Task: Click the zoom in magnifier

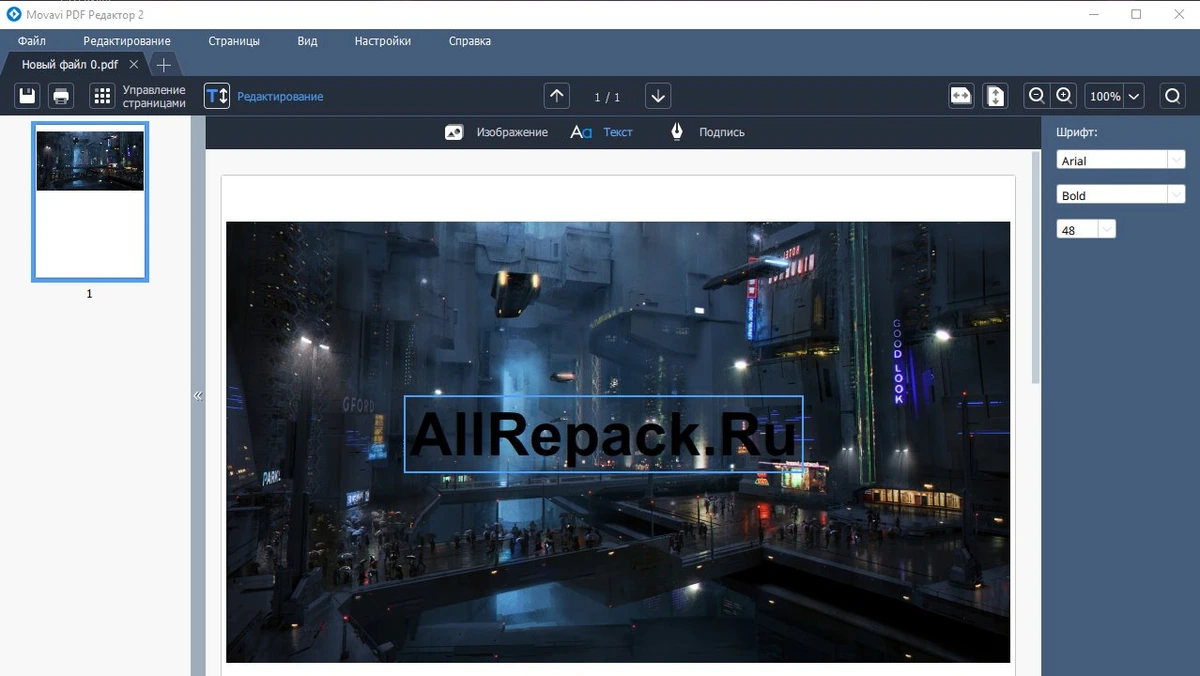Action: pyautogui.click(x=1064, y=96)
